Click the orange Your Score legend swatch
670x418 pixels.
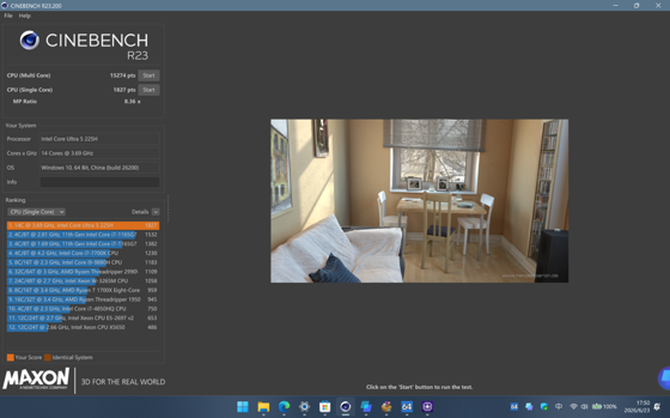[x=10, y=357]
